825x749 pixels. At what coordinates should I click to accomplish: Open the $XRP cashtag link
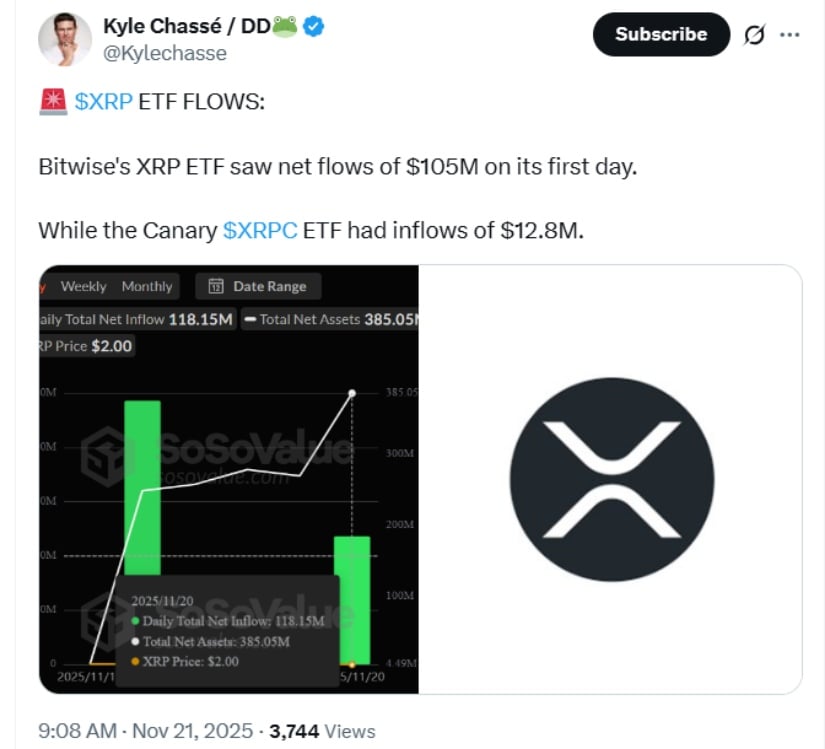click(x=104, y=102)
